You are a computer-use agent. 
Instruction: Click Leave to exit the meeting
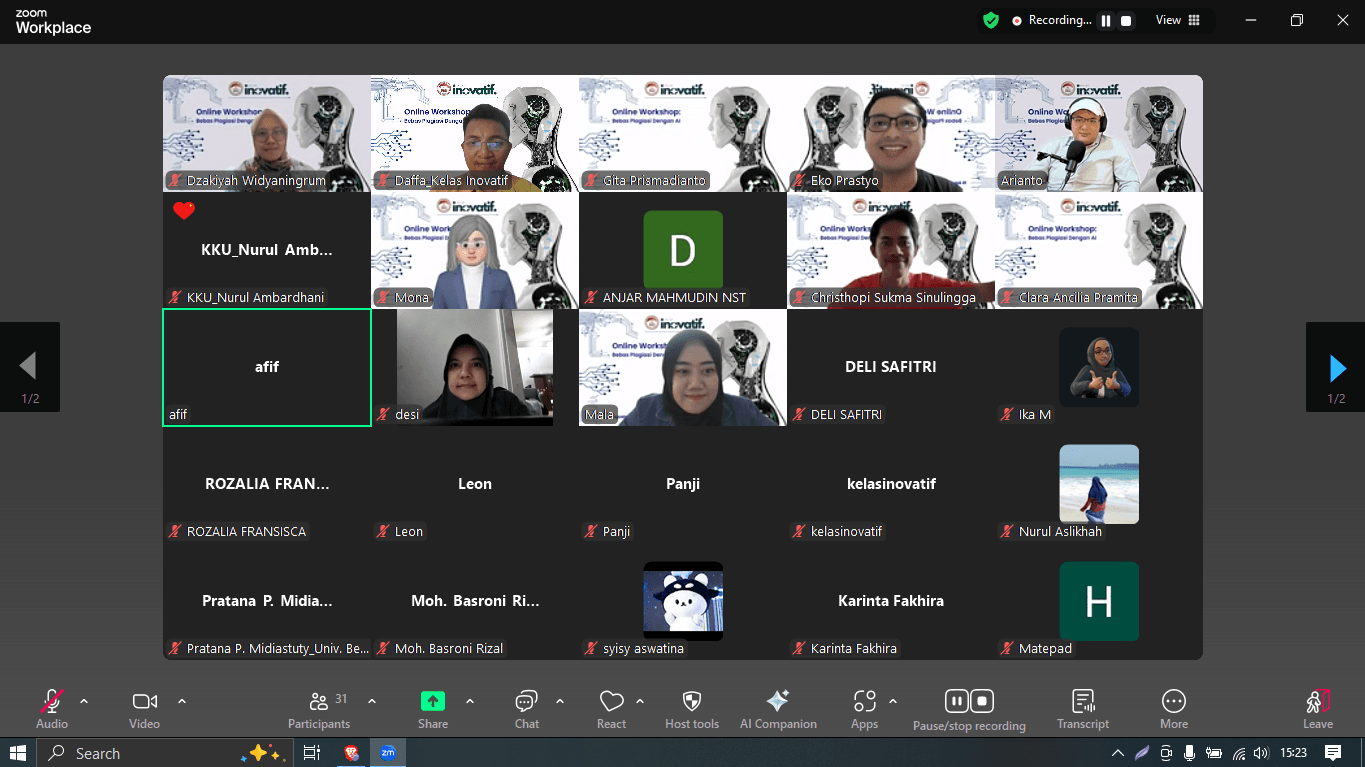point(1317,700)
